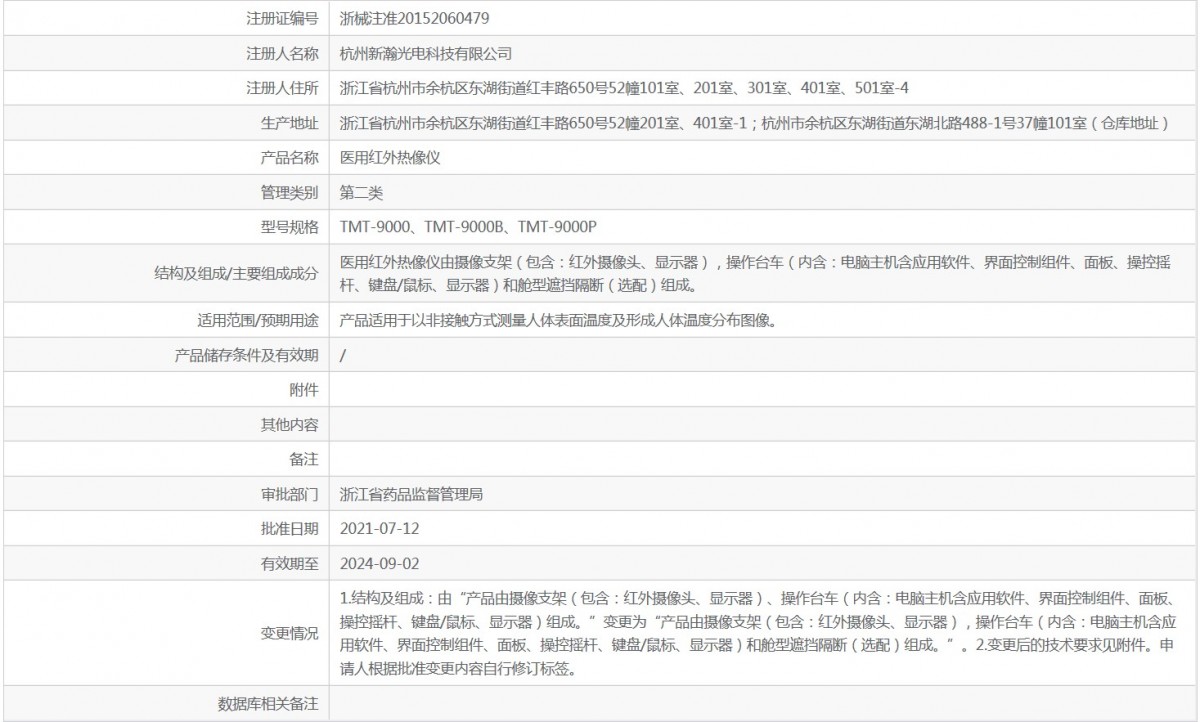Select change details starting 1.结构及组成
The height and width of the screenshot is (722, 1200).
point(757,634)
